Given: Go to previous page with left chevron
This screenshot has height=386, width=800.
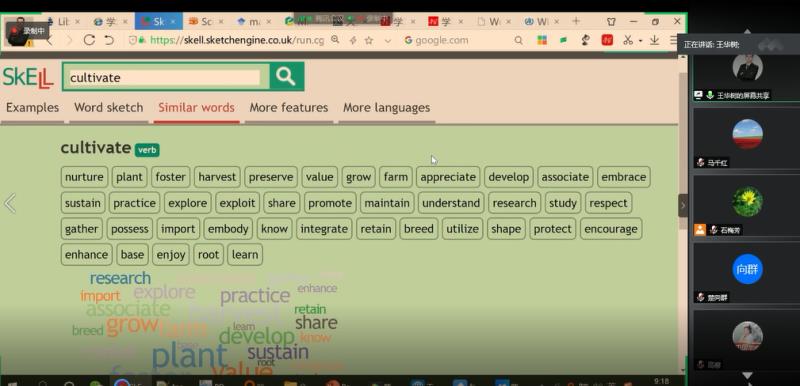Looking at the screenshot, I should point(10,203).
